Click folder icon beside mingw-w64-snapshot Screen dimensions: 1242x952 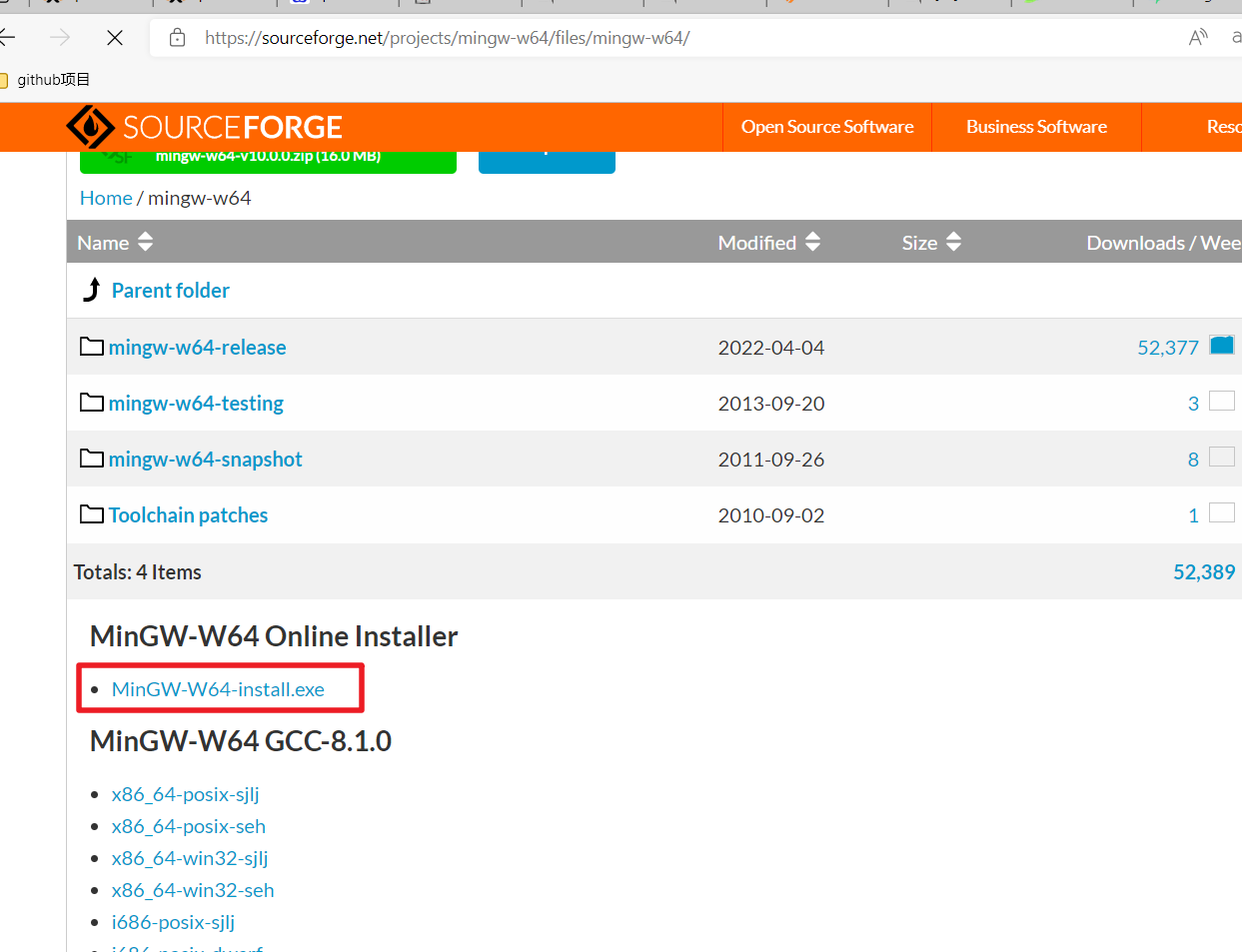[x=92, y=459]
